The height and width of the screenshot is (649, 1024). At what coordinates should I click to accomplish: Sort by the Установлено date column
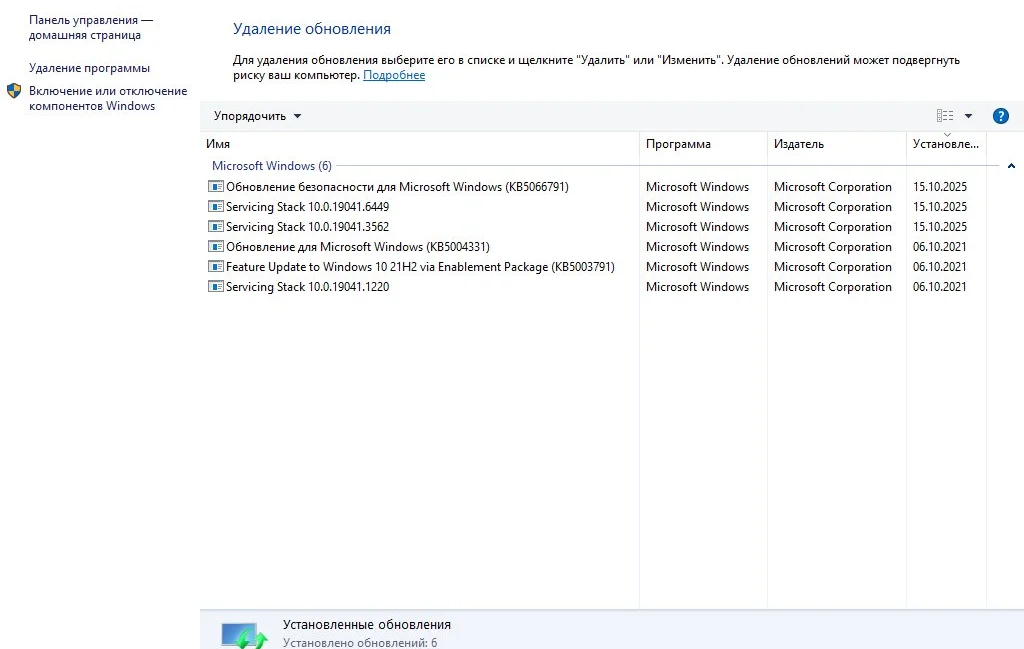[945, 144]
